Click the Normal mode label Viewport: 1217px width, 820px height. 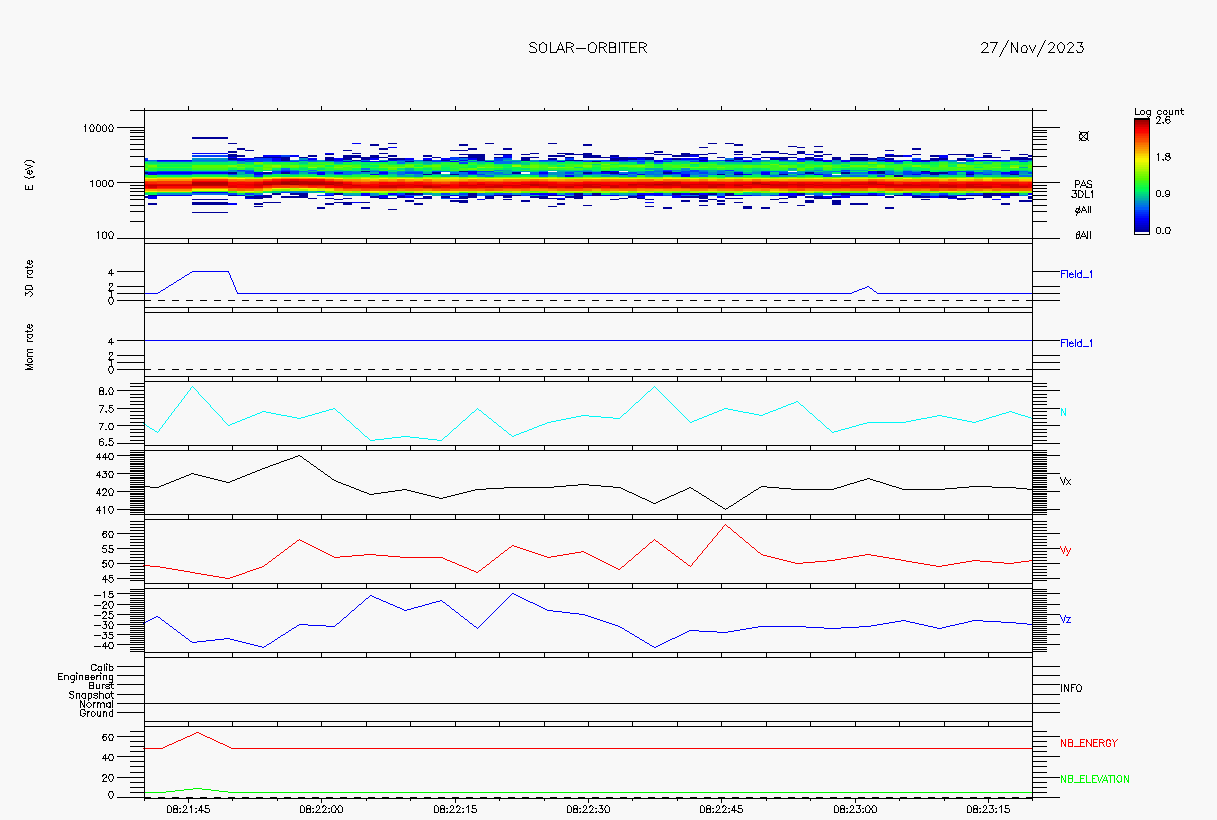tap(97, 704)
